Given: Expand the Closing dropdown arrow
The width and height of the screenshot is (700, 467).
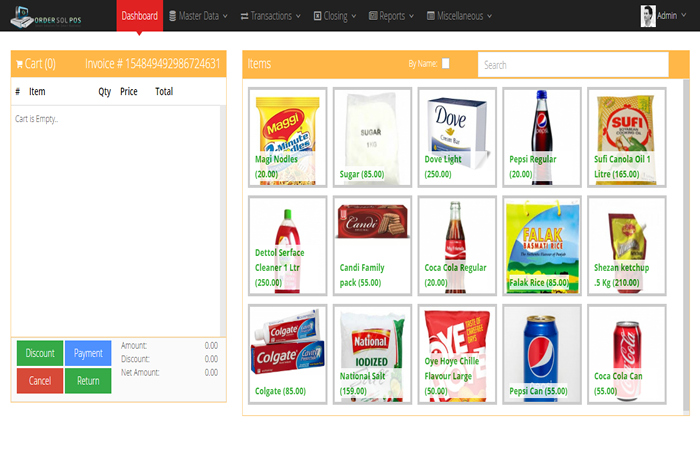Looking at the screenshot, I should pos(354,17).
